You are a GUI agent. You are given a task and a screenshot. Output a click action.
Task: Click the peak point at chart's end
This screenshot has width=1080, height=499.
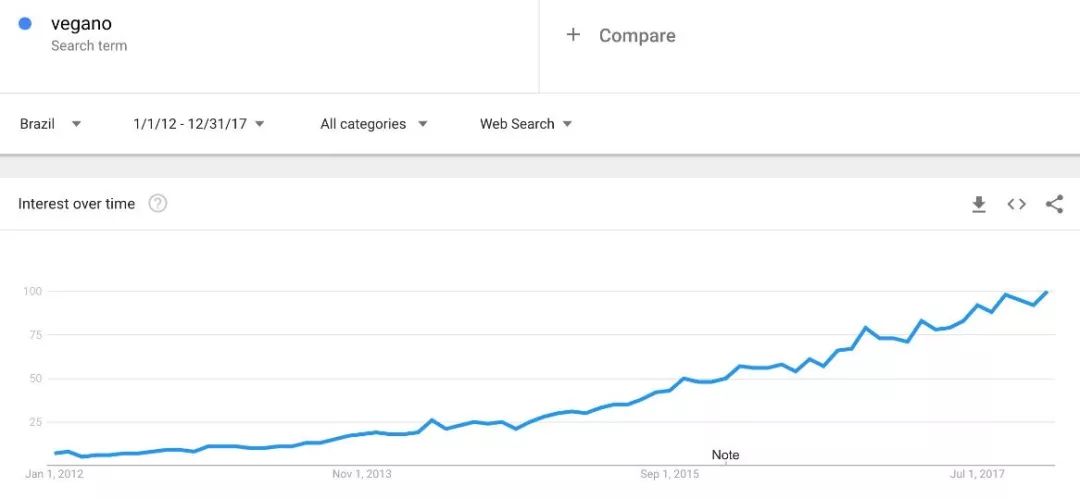pyautogui.click(x=1048, y=292)
